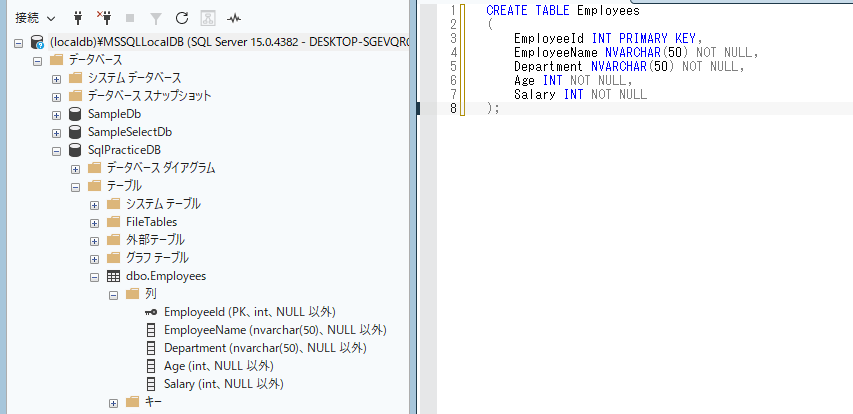Click the column icon beside EmployeeName

pos(151,330)
